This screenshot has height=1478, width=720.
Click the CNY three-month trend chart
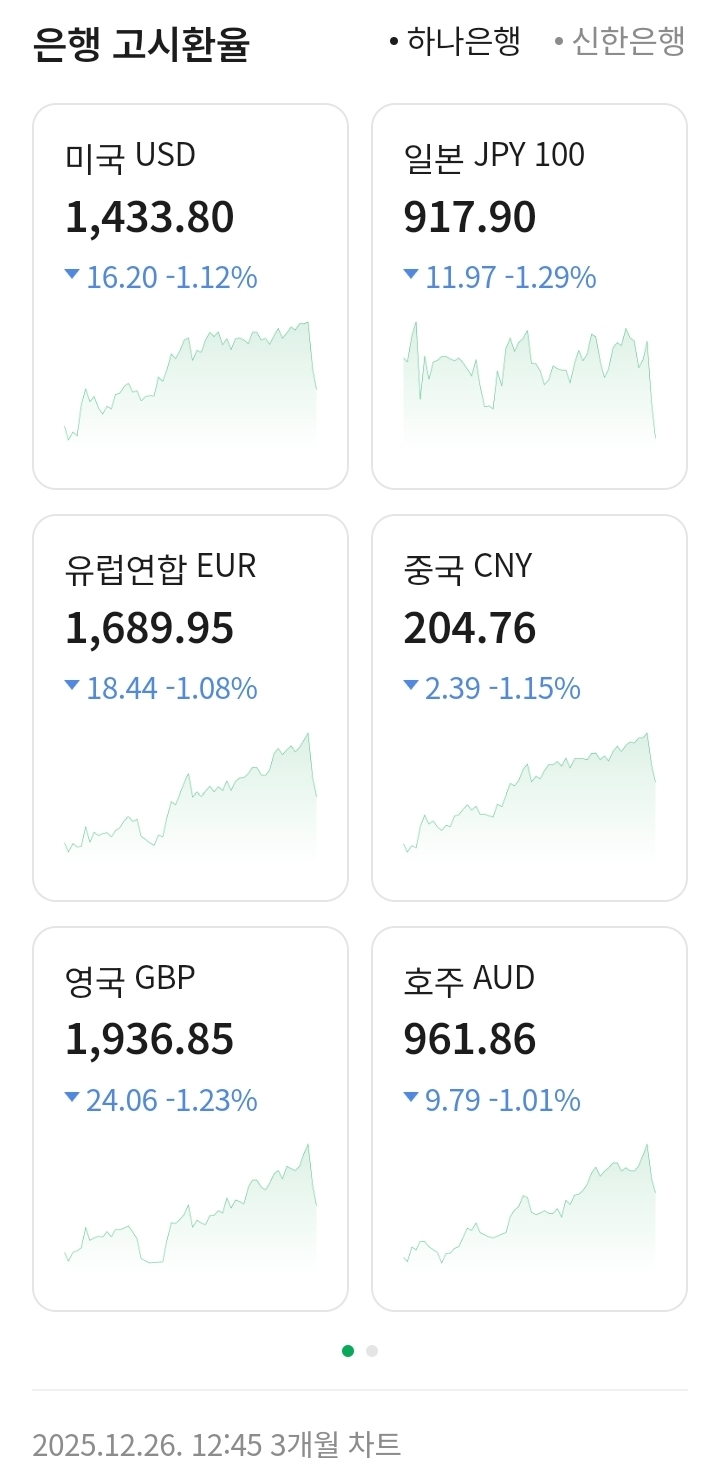click(529, 800)
